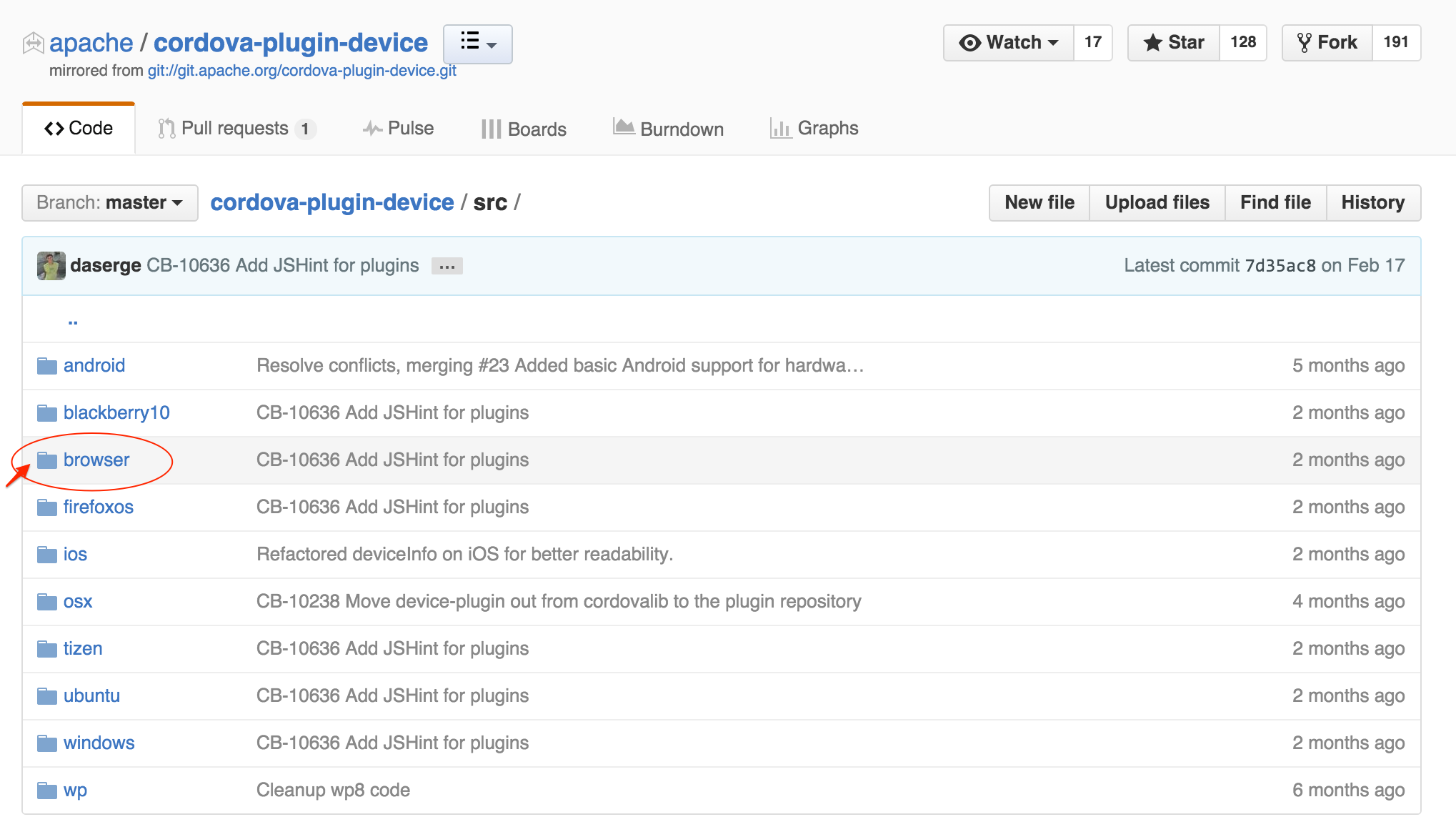Click the osx folder icon
This screenshot has width=1456, height=832.
pos(47,602)
